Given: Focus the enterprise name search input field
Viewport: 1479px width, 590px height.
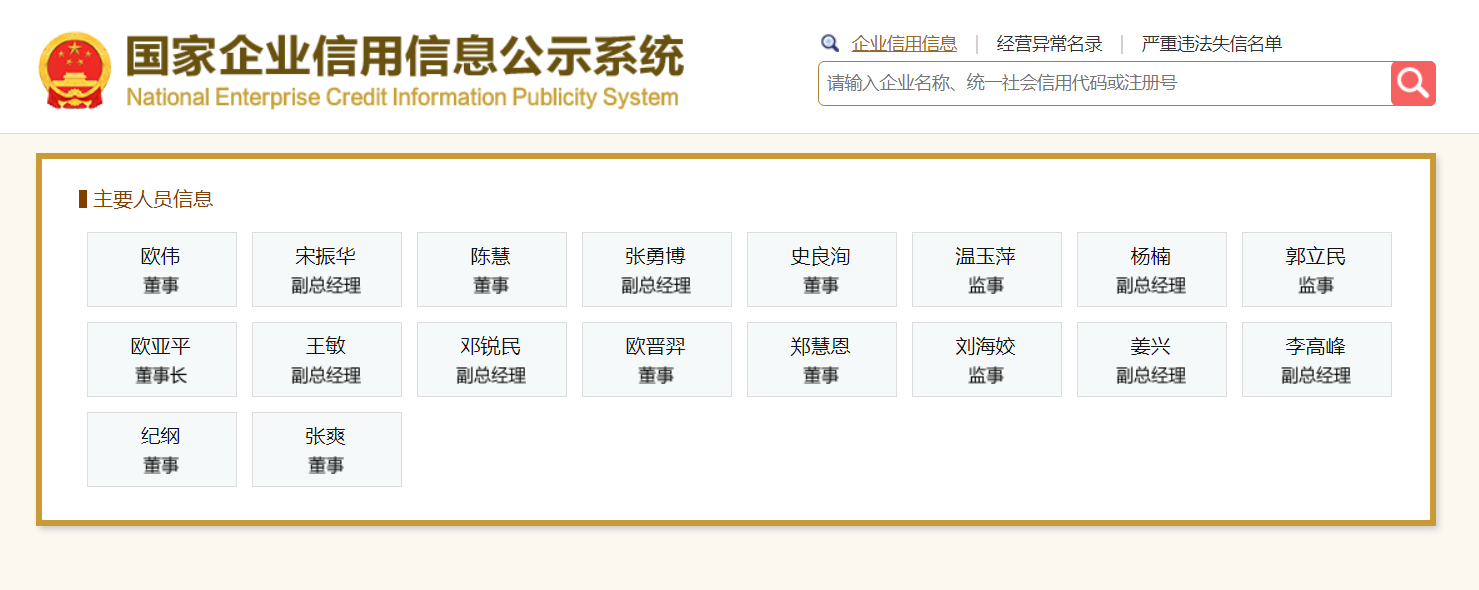Looking at the screenshot, I should point(1103,83).
